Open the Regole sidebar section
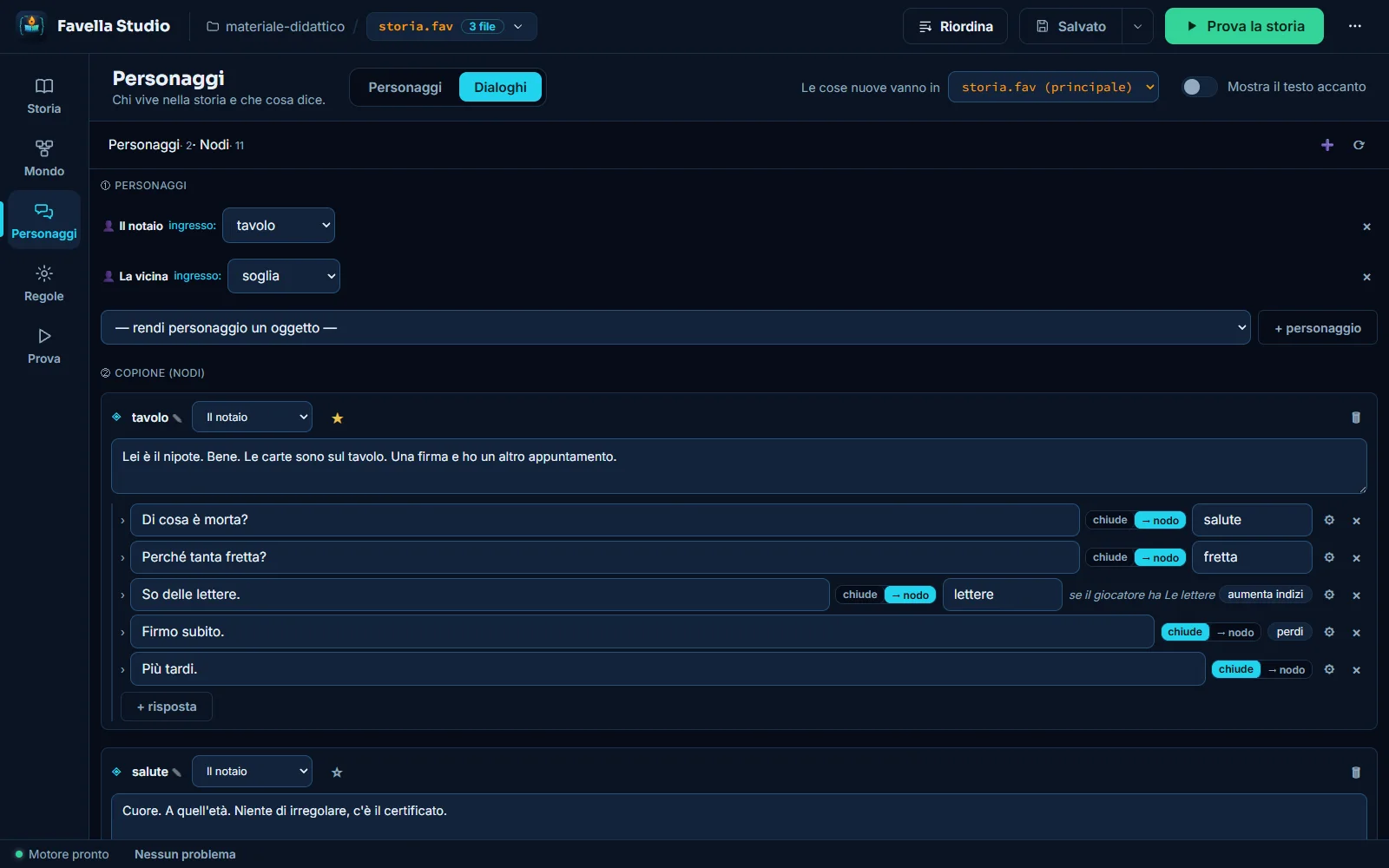This screenshot has height=868, width=1389. coord(44,283)
